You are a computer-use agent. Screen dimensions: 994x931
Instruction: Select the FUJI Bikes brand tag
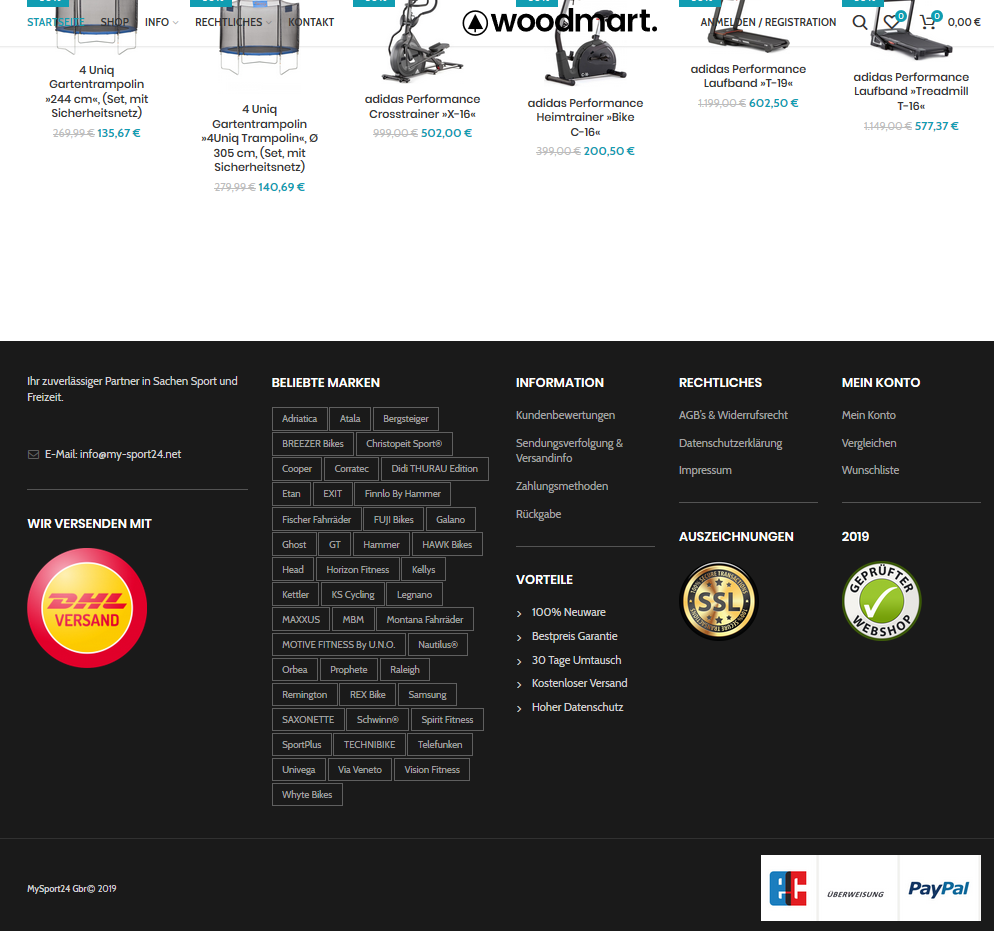coord(394,520)
